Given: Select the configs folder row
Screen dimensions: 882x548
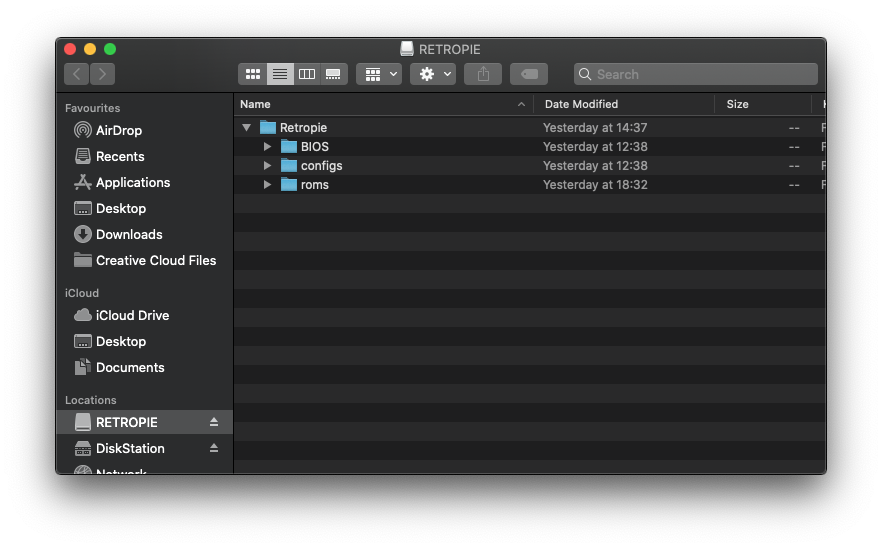Looking at the screenshot, I should pos(530,166).
